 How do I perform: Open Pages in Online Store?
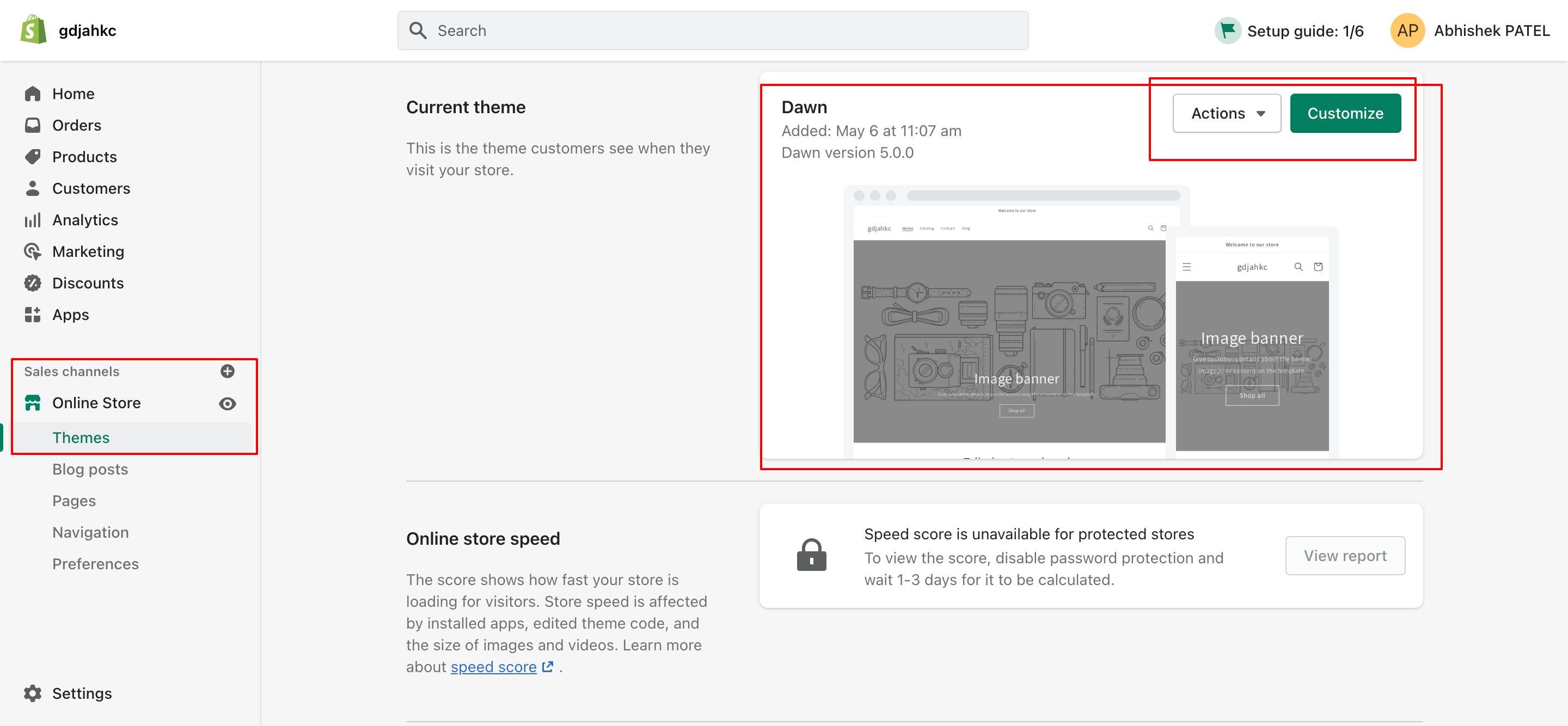point(73,501)
